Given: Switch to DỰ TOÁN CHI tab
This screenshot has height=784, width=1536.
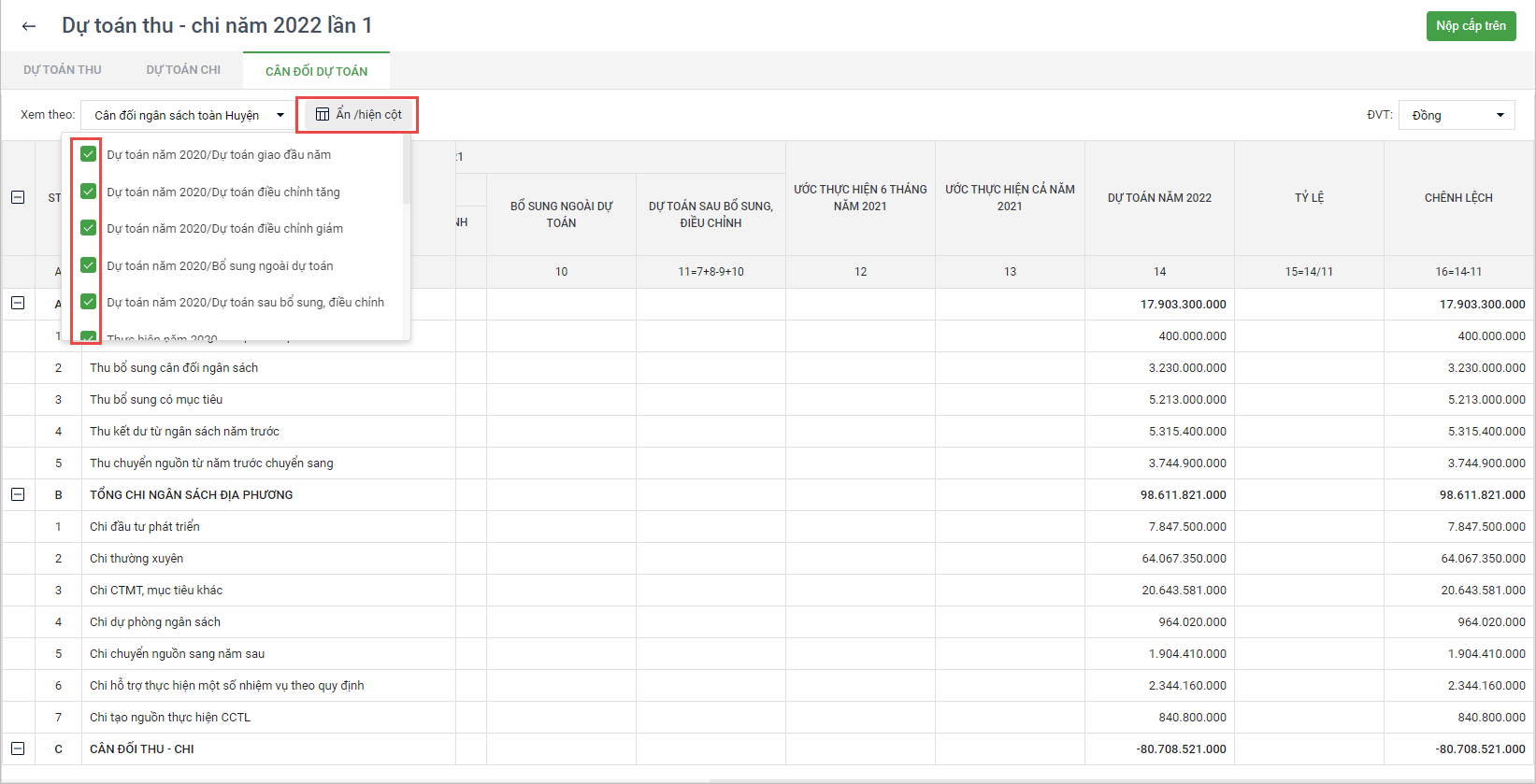Looking at the screenshot, I should coord(183,70).
